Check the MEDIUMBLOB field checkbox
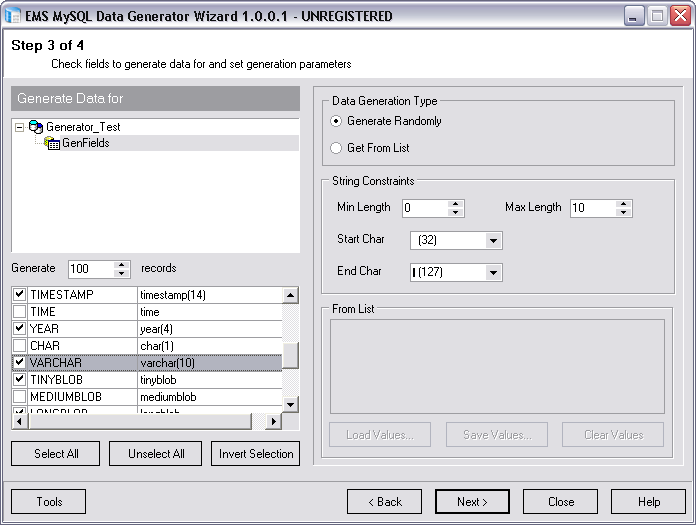Image resolution: width=696 pixels, height=525 pixels. click(20, 396)
